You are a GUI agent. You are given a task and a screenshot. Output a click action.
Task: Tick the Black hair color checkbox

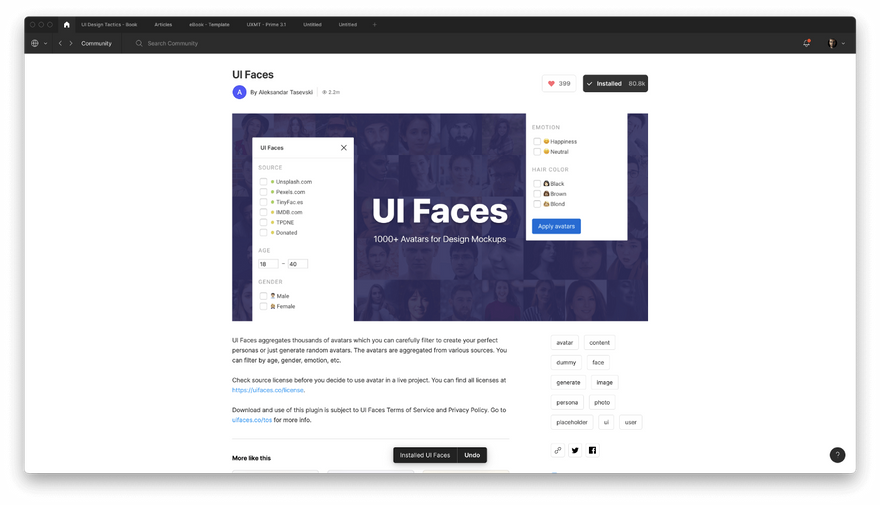point(537,183)
